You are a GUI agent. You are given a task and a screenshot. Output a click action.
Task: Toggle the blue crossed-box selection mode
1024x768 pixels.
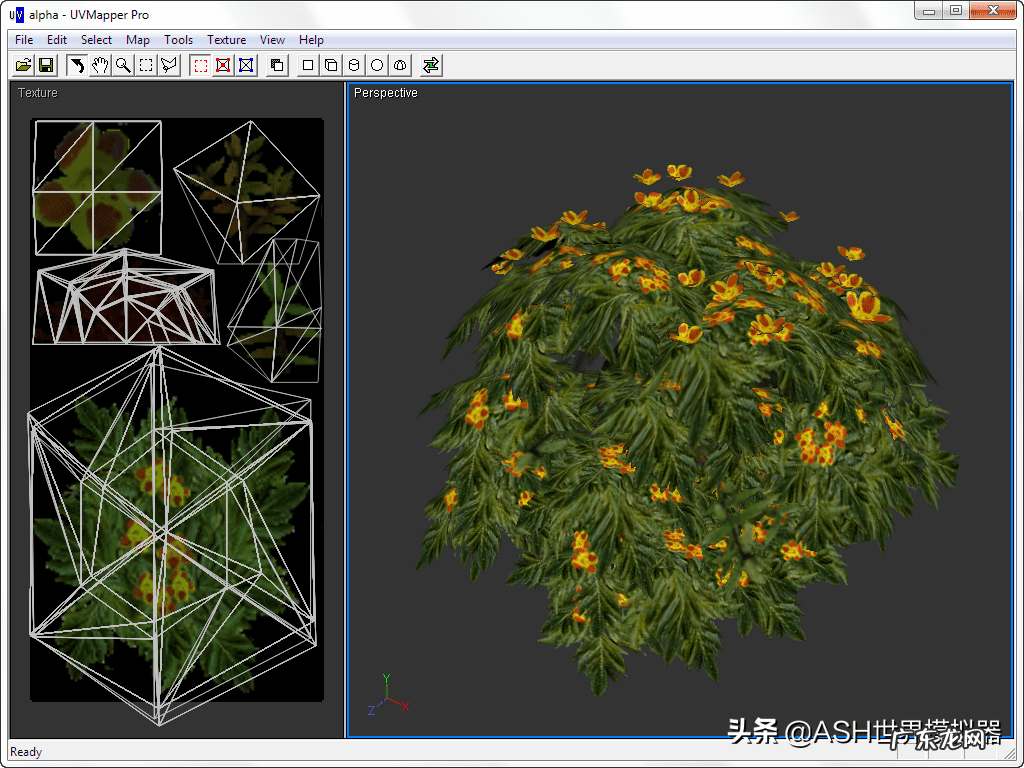246,65
